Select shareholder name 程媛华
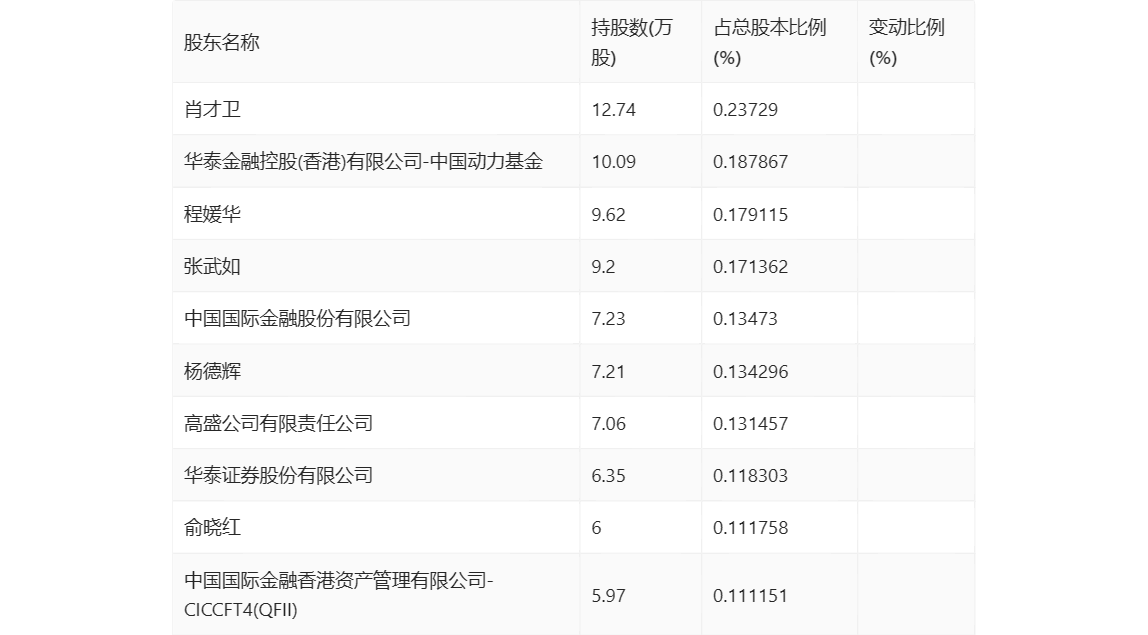This screenshot has height=635, width=1148. (x=212, y=214)
